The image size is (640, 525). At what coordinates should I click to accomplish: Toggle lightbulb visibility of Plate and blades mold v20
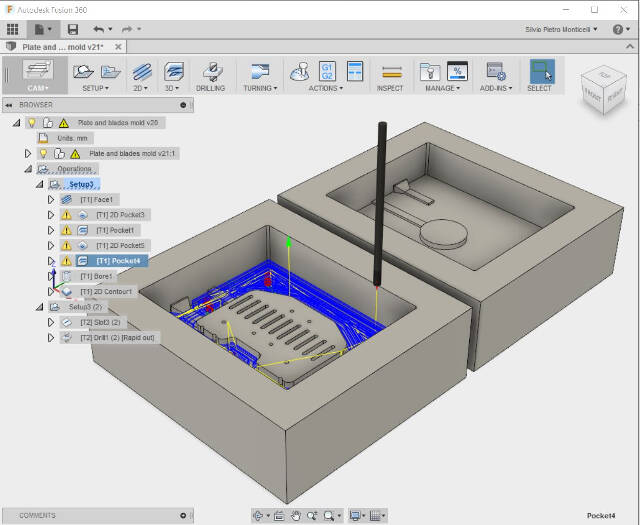[x=32, y=122]
